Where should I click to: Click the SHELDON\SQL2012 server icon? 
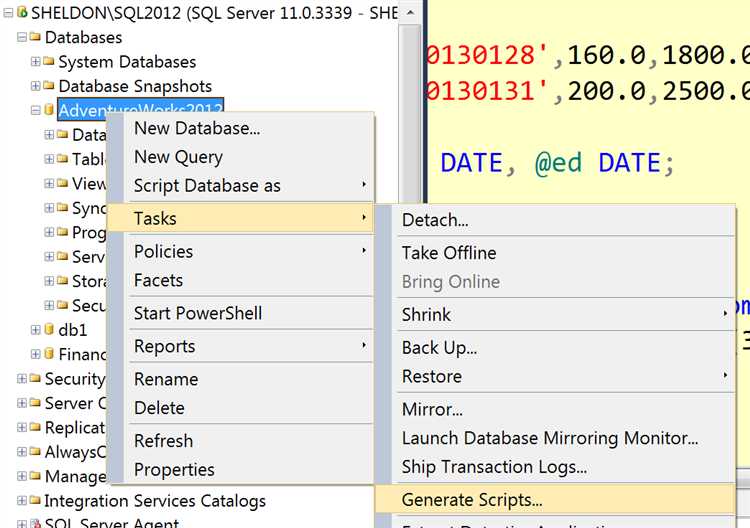pyautogui.click(x=22, y=13)
